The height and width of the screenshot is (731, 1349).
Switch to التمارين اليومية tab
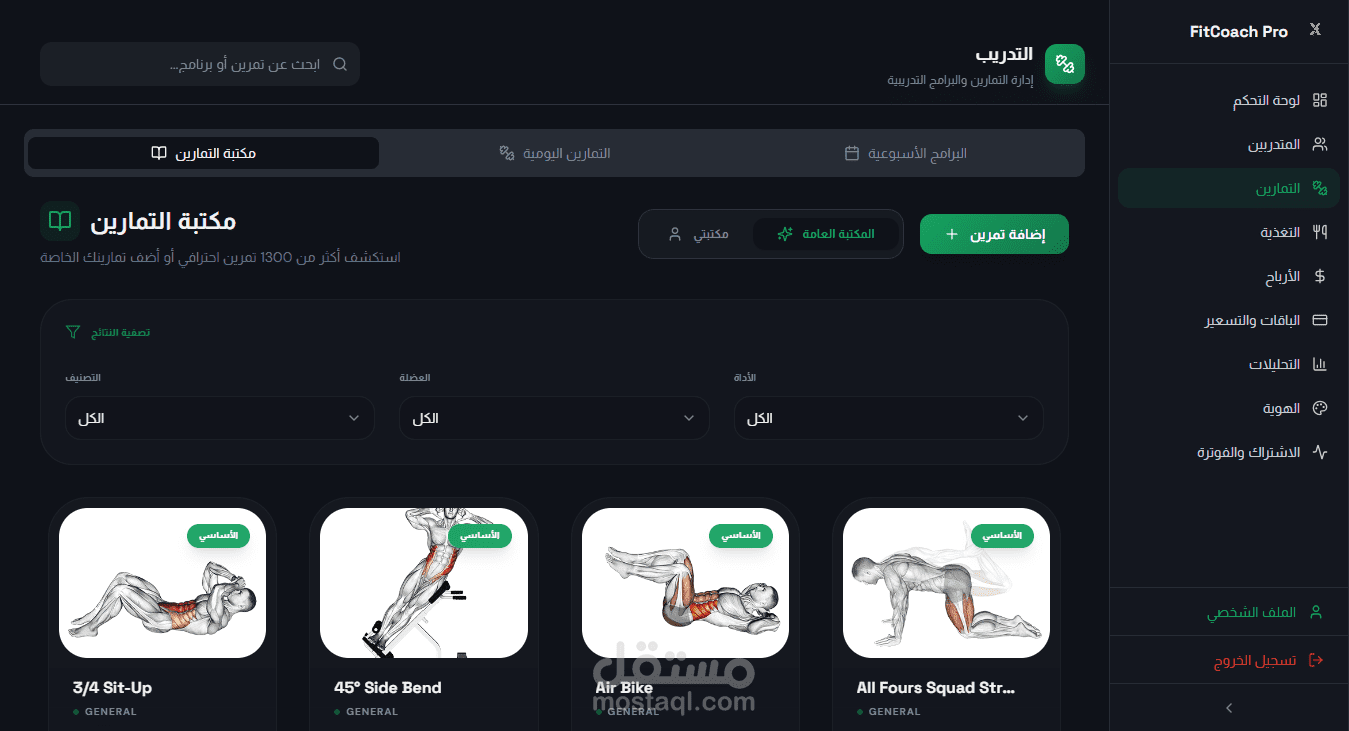pyautogui.click(x=555, y=153)
